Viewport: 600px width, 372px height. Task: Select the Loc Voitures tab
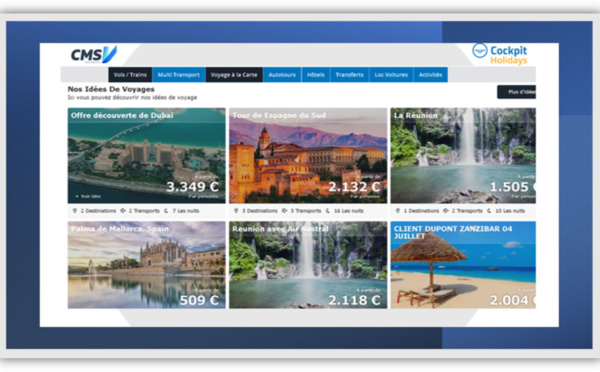pyautogui.click(x=391, y=75)
